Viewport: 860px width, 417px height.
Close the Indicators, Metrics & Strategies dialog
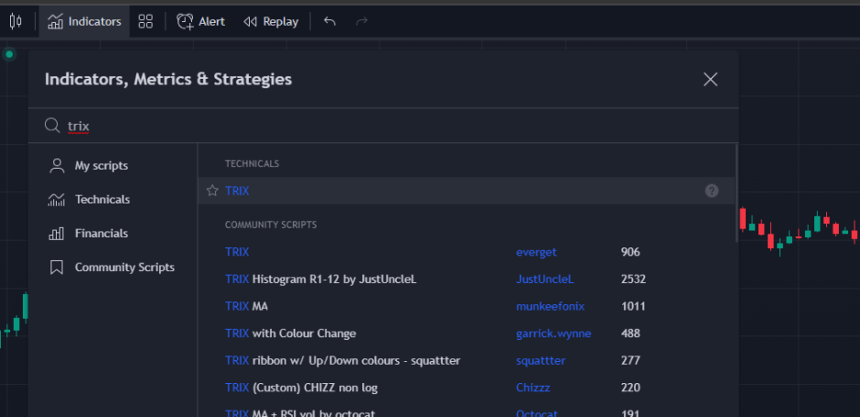click(x=710, y=79)
